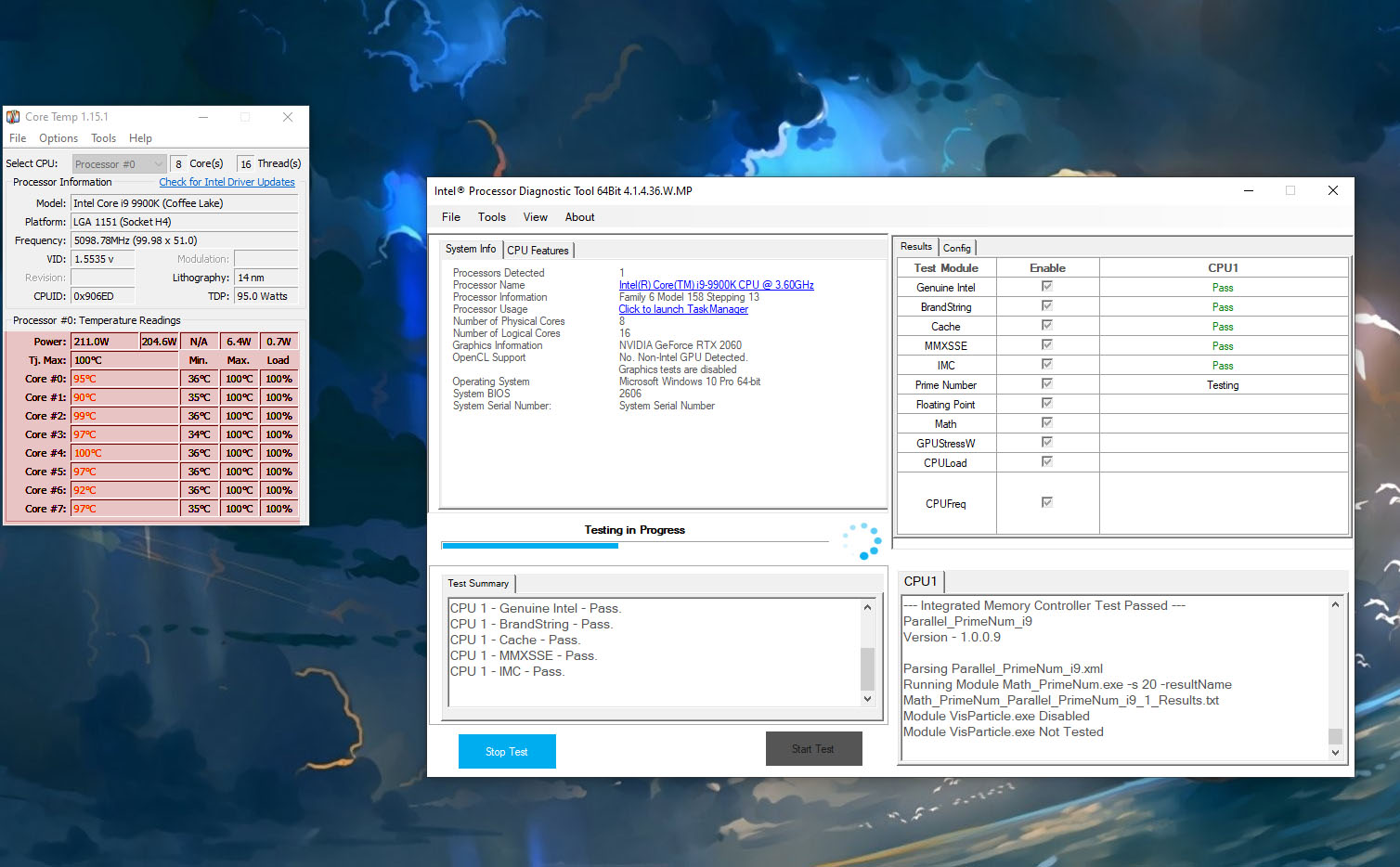Click the Prime Number 'Testing' status cell
The height and width of the screenshot is (867, 1400).
click(x=1223, y=384)
